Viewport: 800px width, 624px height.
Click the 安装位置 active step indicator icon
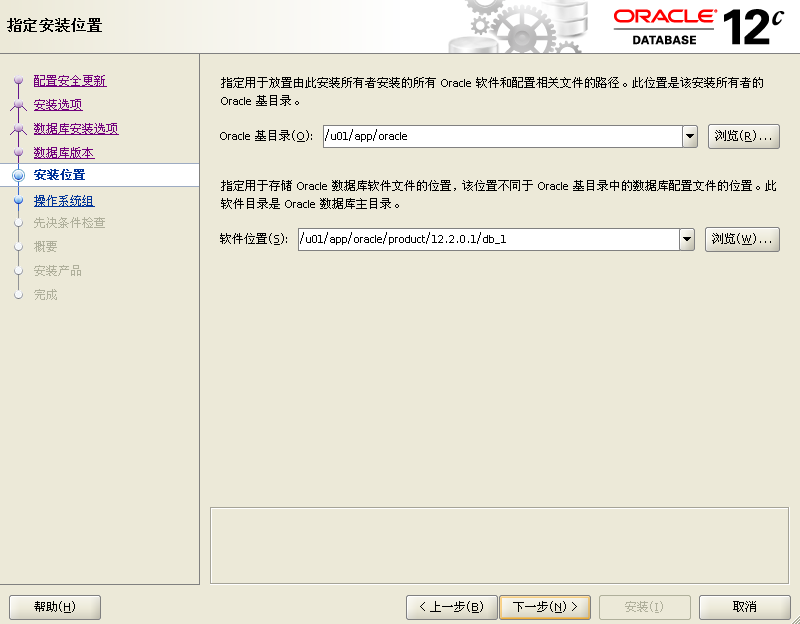pyautogui.click(x=19, y=176)
